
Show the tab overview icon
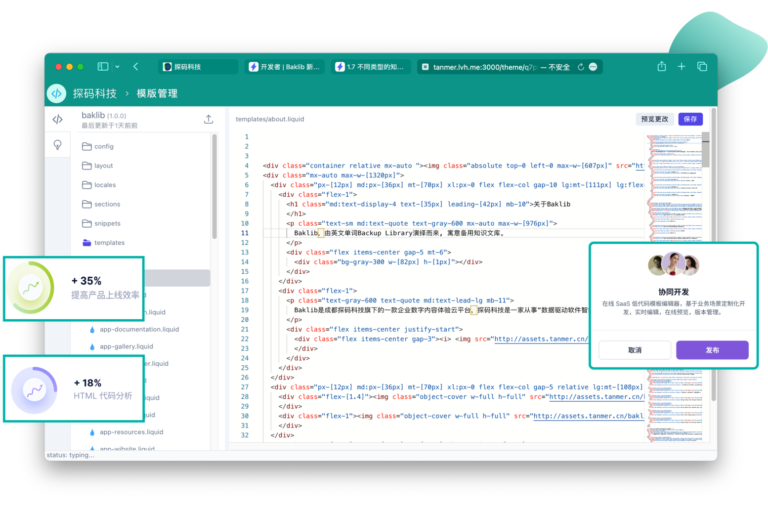click(702, 66)
